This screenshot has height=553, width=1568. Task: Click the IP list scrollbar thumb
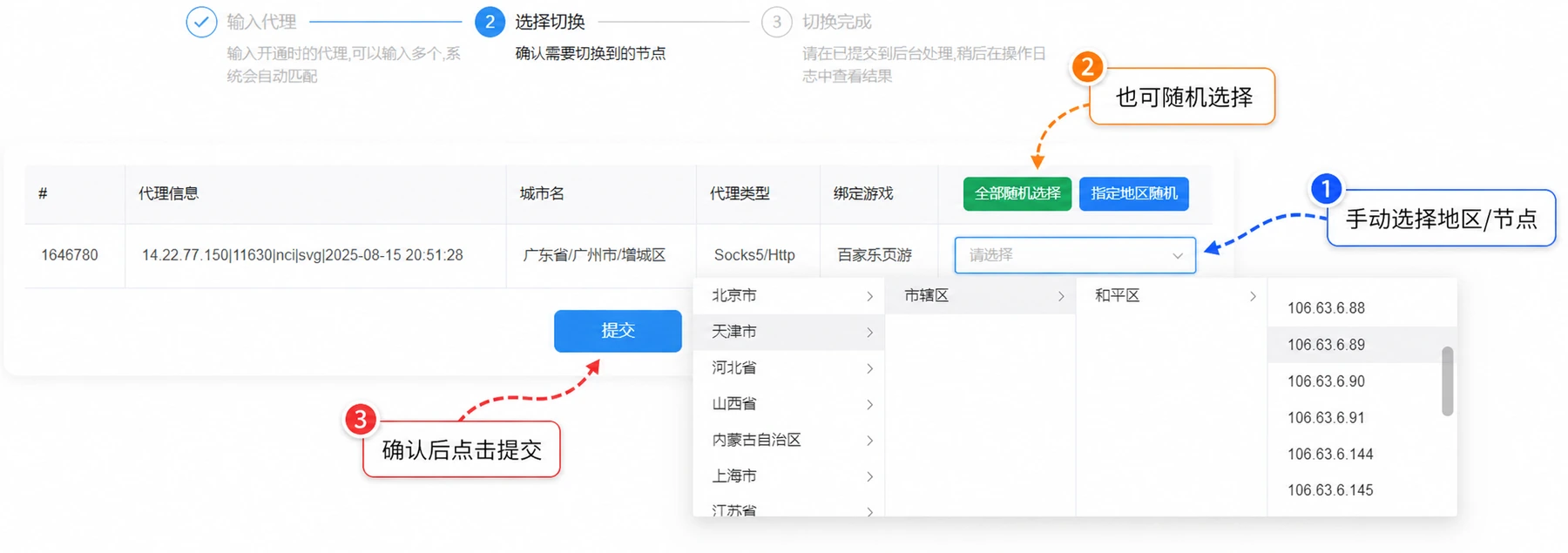coord(1448,381)
